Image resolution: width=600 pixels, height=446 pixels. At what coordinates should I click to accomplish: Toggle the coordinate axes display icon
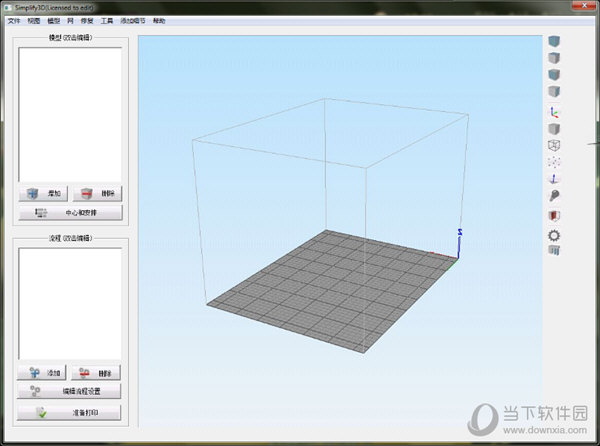[x=554, y=112]
